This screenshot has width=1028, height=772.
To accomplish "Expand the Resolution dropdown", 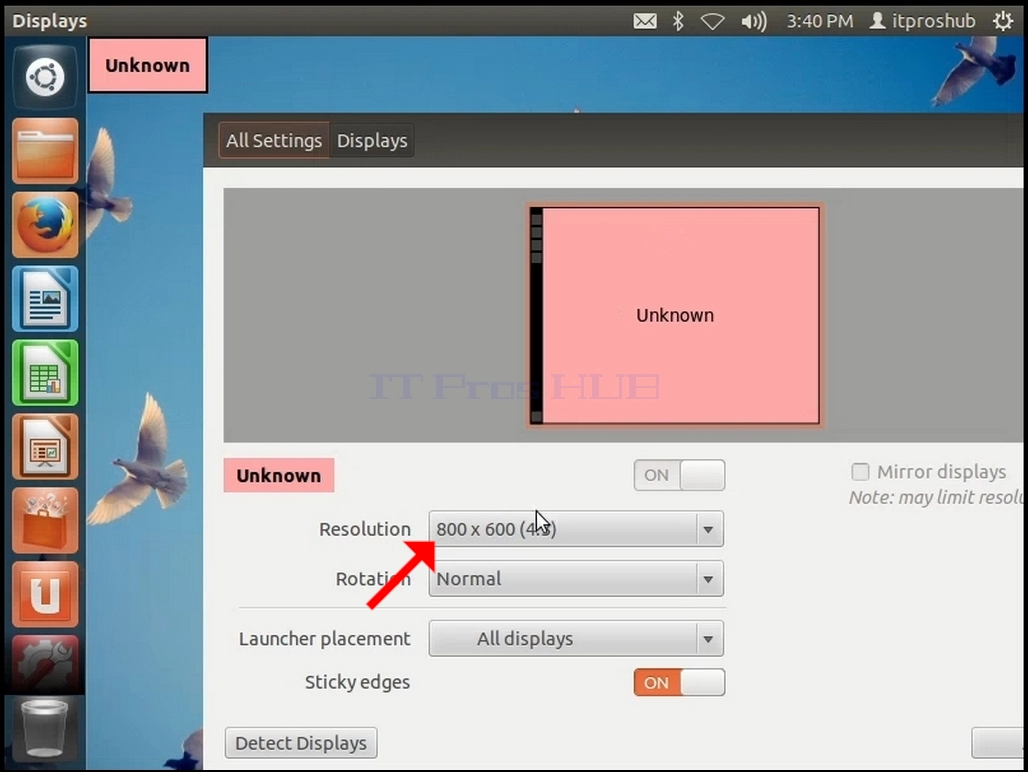I will pyautogui.click(x=576, y=529).
